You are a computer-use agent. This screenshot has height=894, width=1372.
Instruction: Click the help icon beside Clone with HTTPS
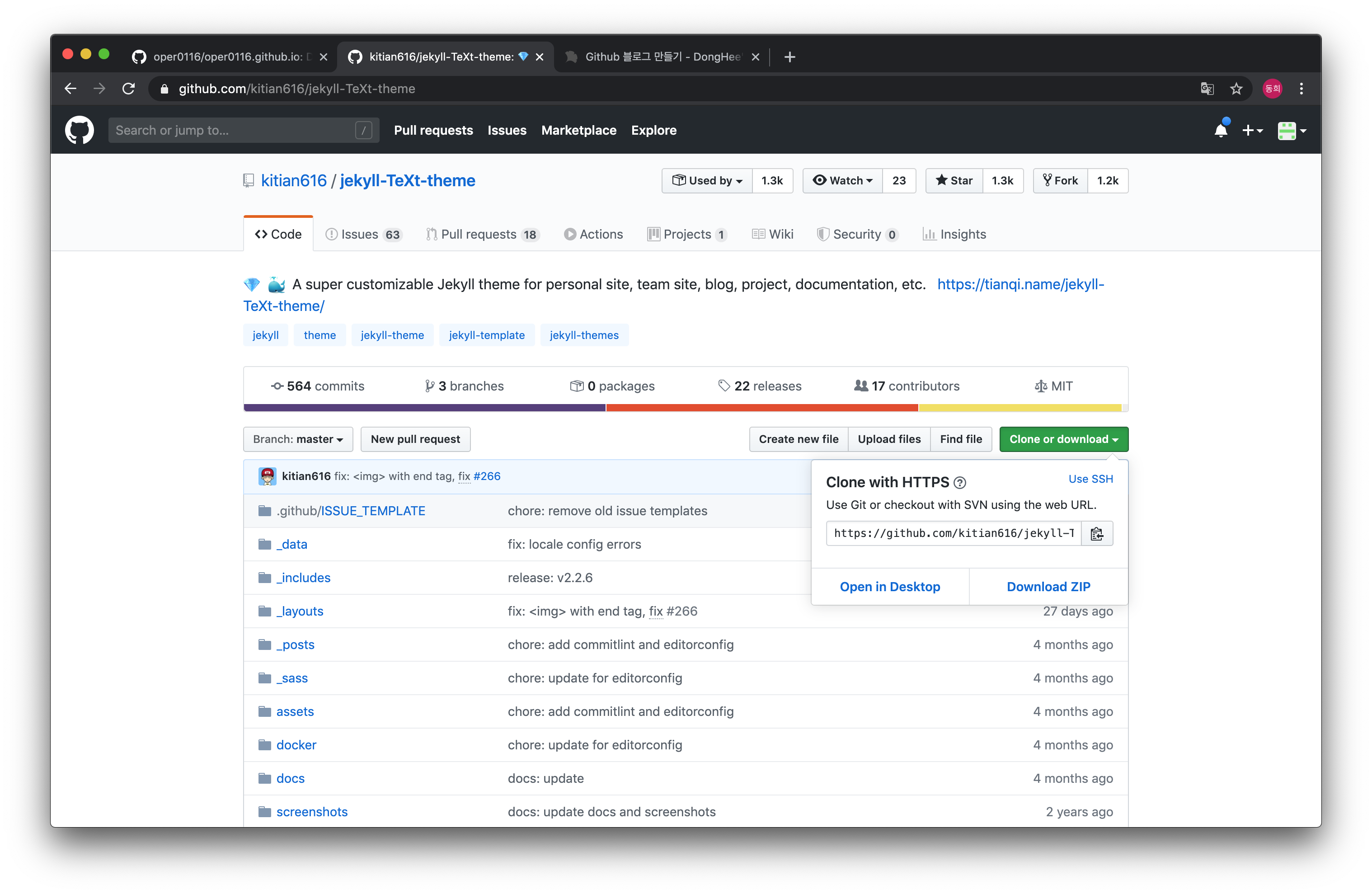pos(960,483)
